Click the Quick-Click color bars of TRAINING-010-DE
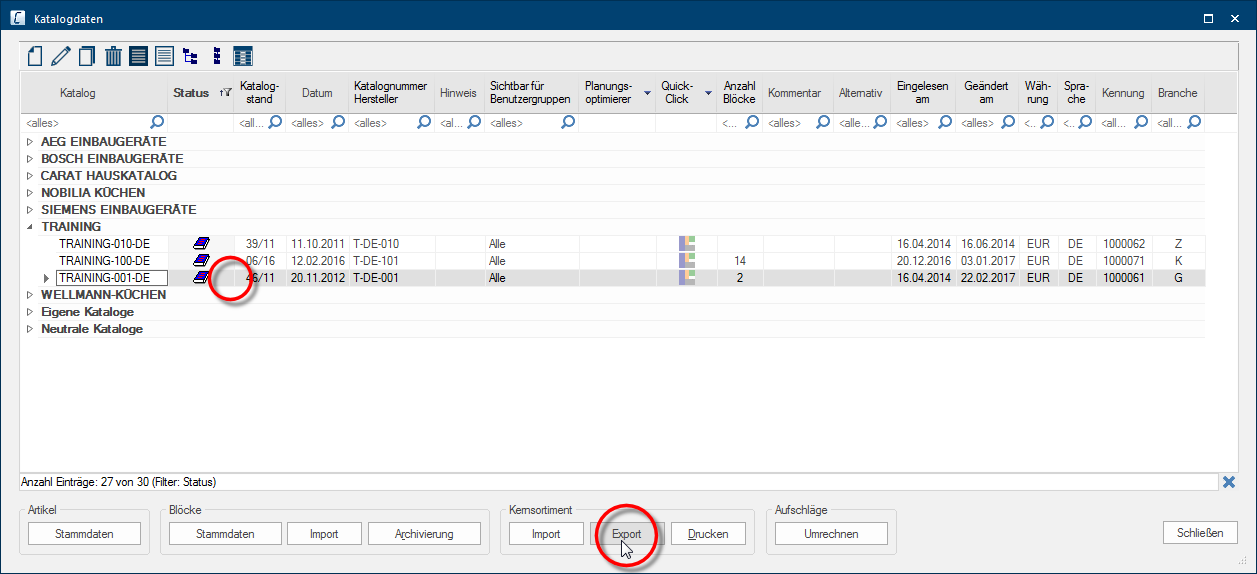Viewport: 1257px width, 574px height. coord(687,244)
